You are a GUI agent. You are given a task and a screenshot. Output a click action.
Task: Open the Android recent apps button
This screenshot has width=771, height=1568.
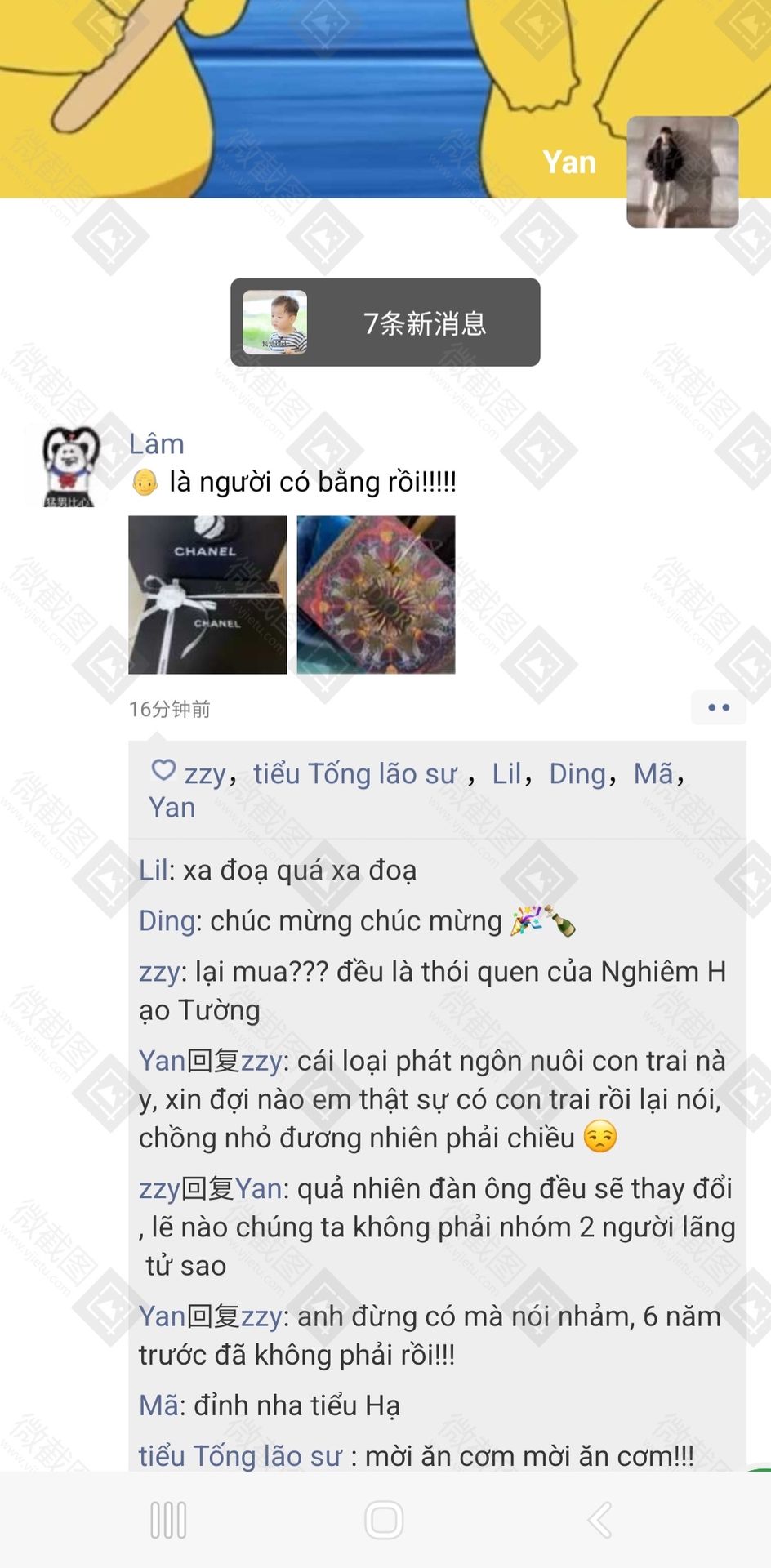(169, 1521)
